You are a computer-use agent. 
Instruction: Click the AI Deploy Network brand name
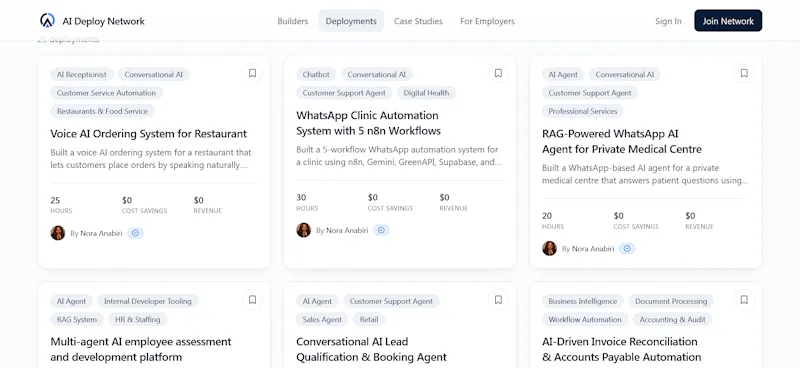click(104, 21)
